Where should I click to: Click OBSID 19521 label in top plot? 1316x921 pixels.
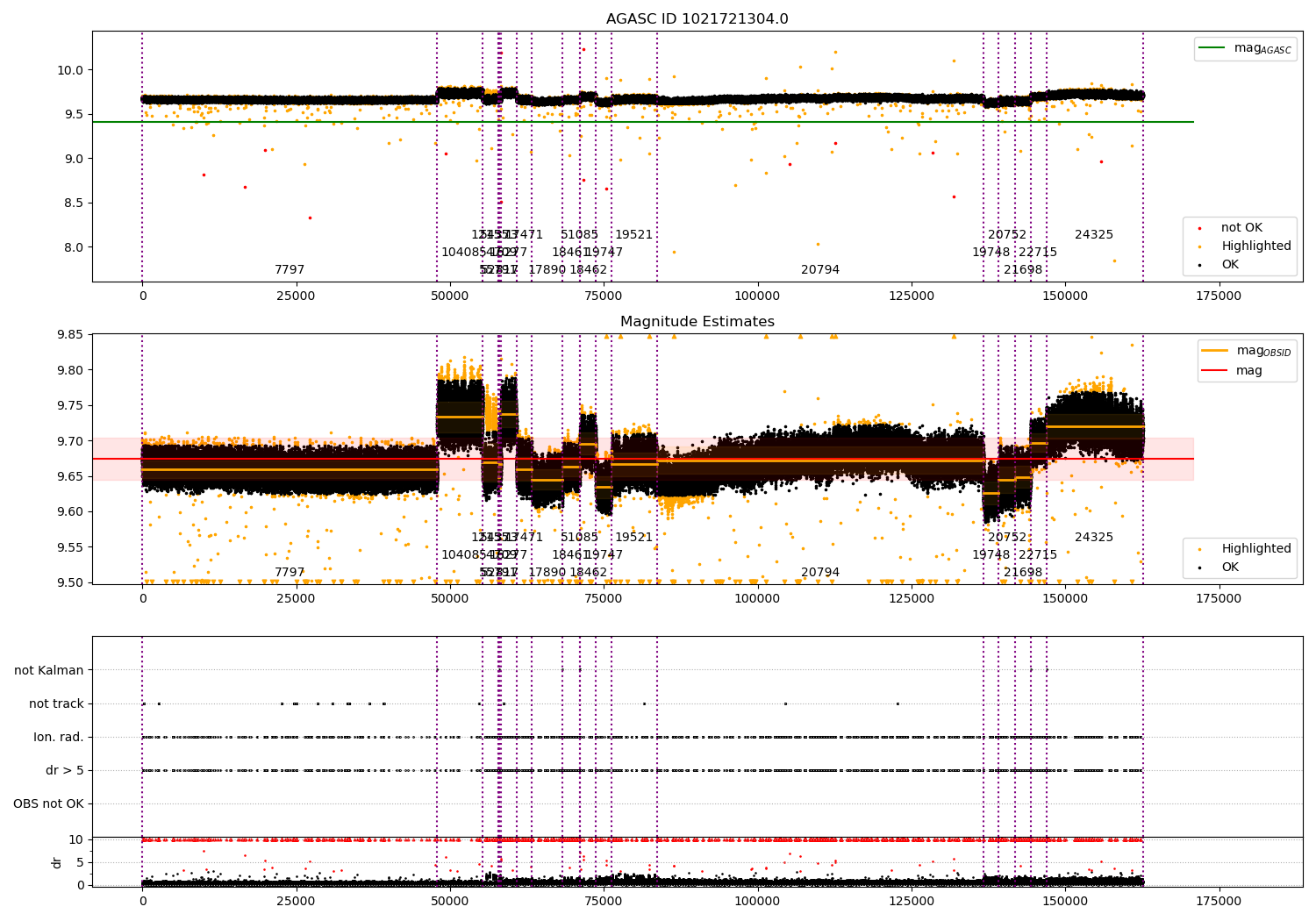[633, 235]
